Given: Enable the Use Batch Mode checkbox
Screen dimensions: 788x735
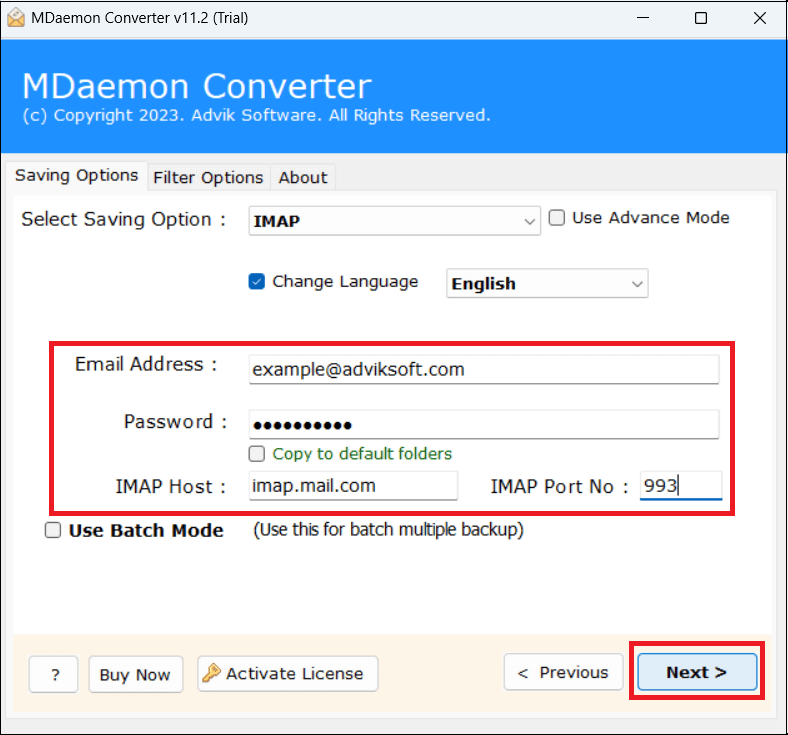Looking at the screenshot, I should (53, 530).
